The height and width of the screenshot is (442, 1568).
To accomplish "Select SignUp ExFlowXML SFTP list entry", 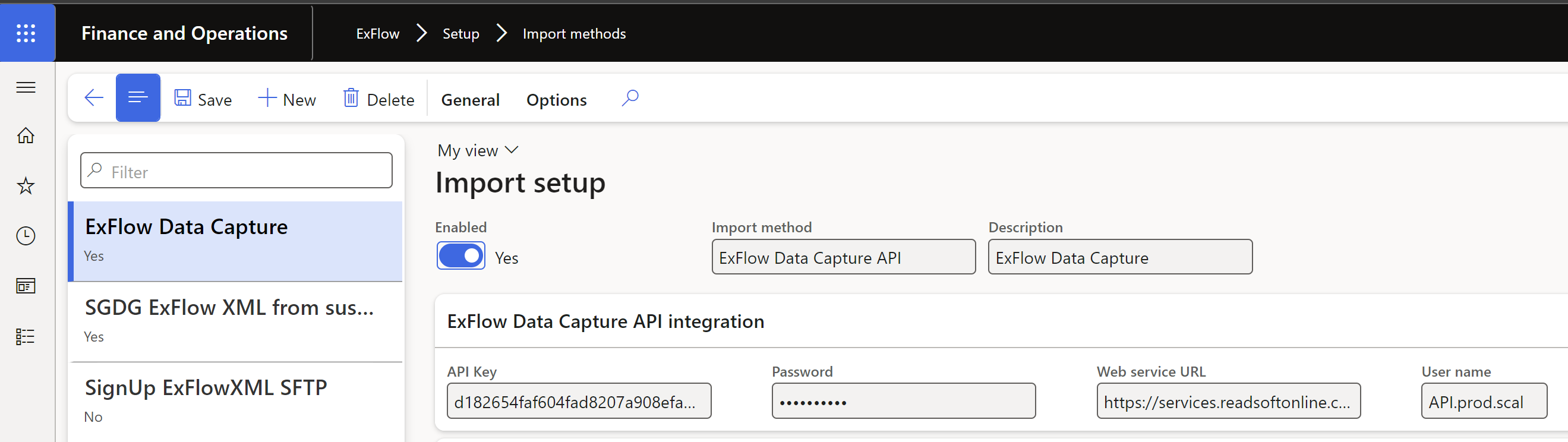I will tap(235, 402).
